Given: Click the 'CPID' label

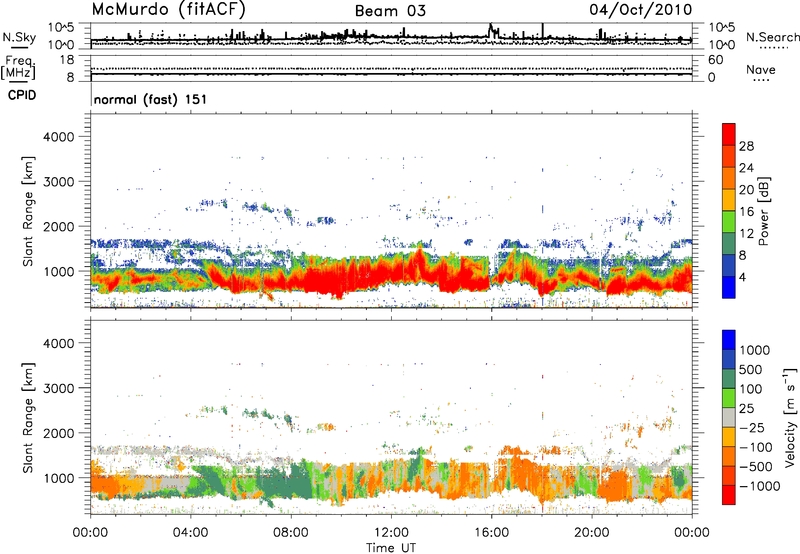Looking at the screenshot, I should point(22,95).
